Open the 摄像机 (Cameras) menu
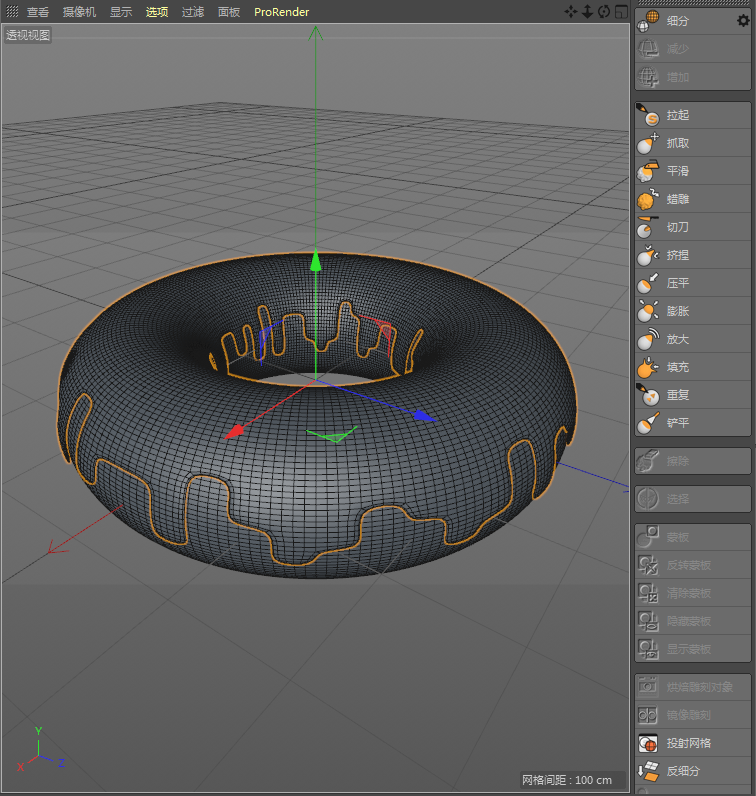This screenshot has width=756, height=796. (79, 12)
